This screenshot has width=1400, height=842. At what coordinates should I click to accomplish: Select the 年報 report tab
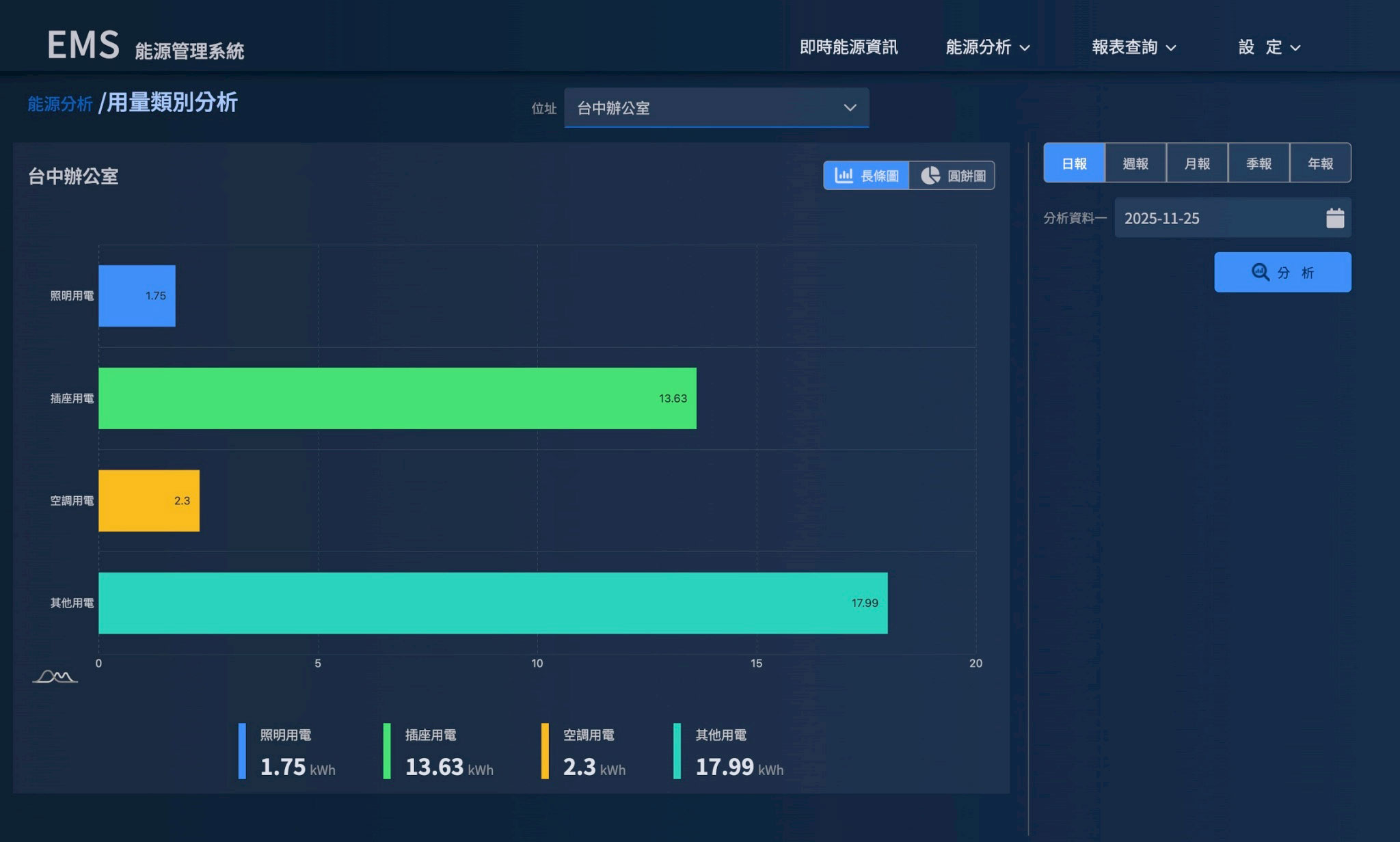point(1320,163)
